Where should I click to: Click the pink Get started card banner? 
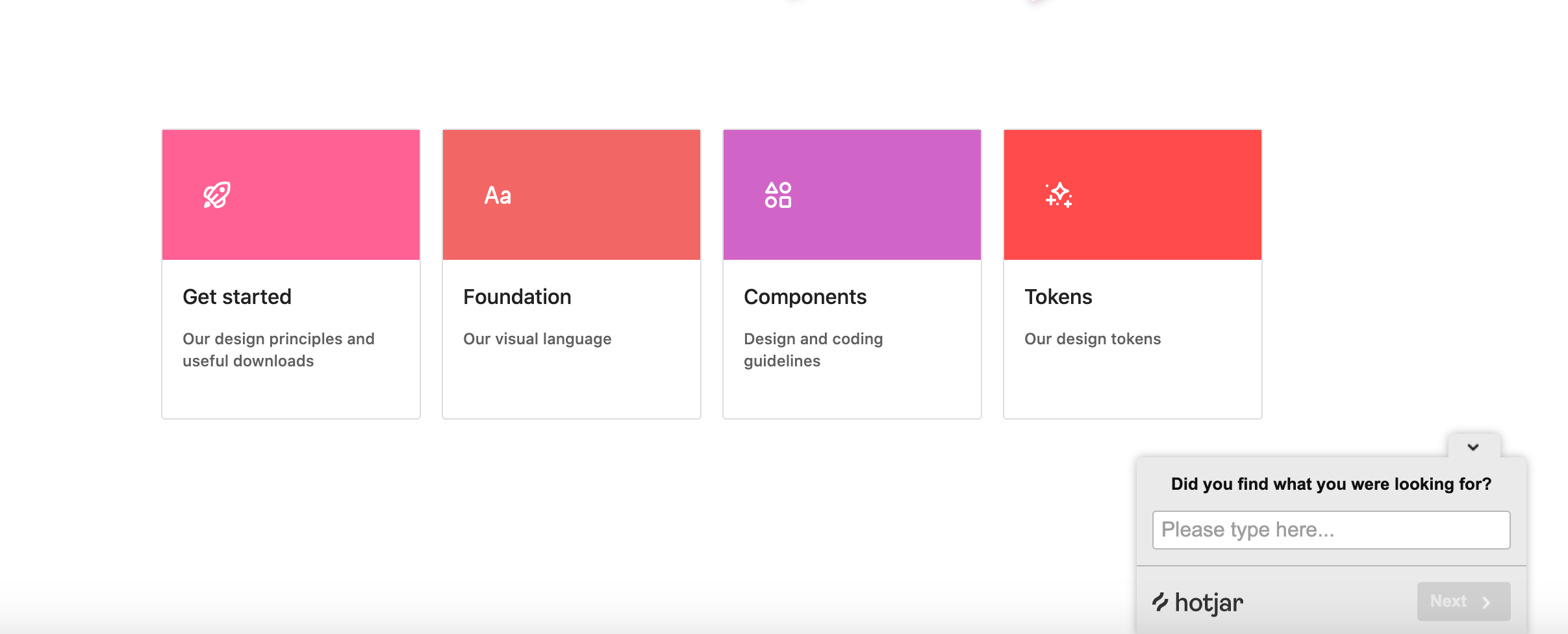click(291, 195)
